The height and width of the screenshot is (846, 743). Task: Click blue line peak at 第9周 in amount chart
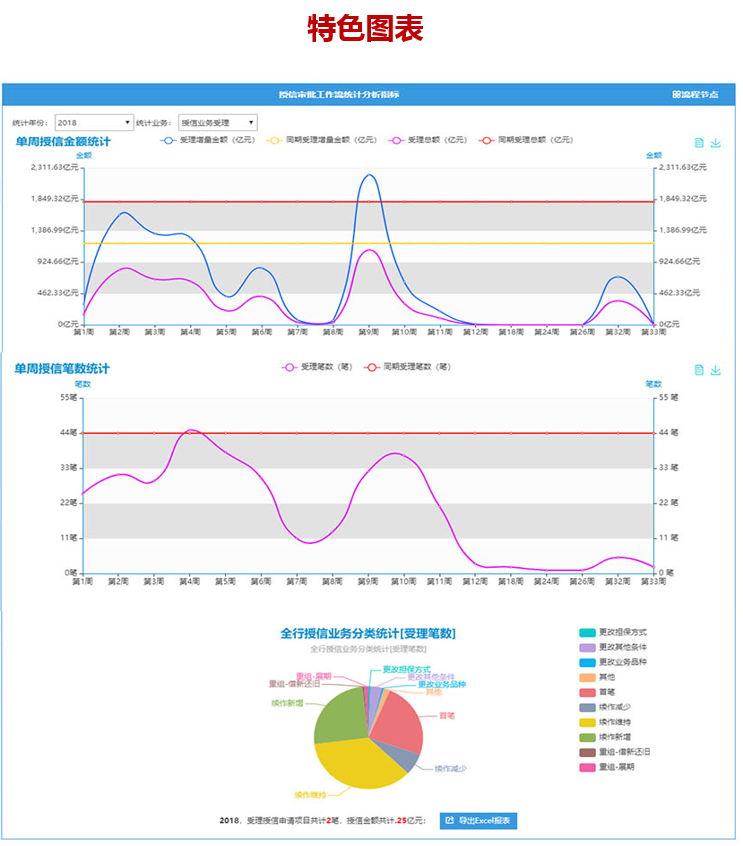pos(369,175)
